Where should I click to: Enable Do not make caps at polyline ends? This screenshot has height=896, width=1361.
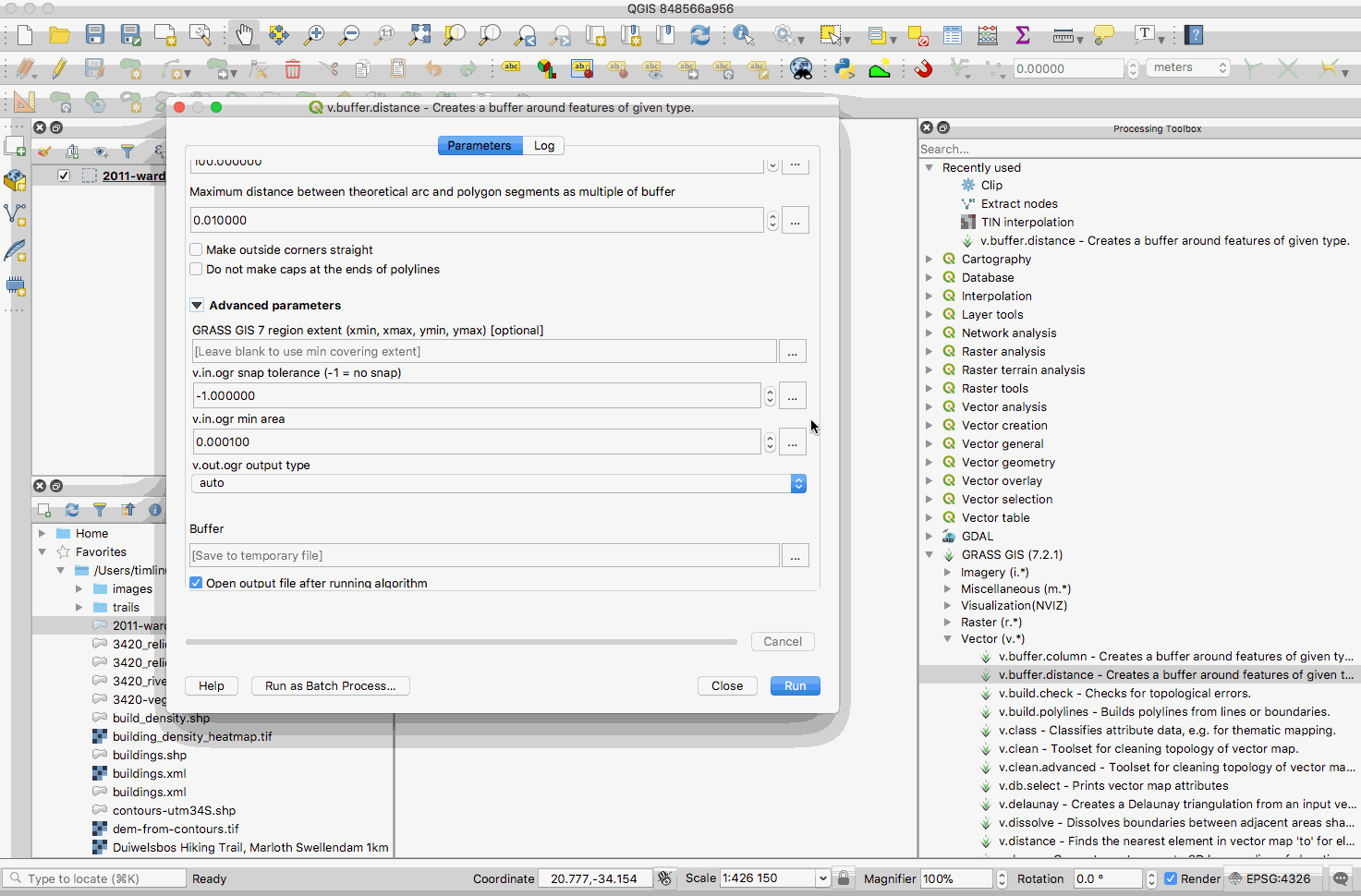(x=196, y=269)
